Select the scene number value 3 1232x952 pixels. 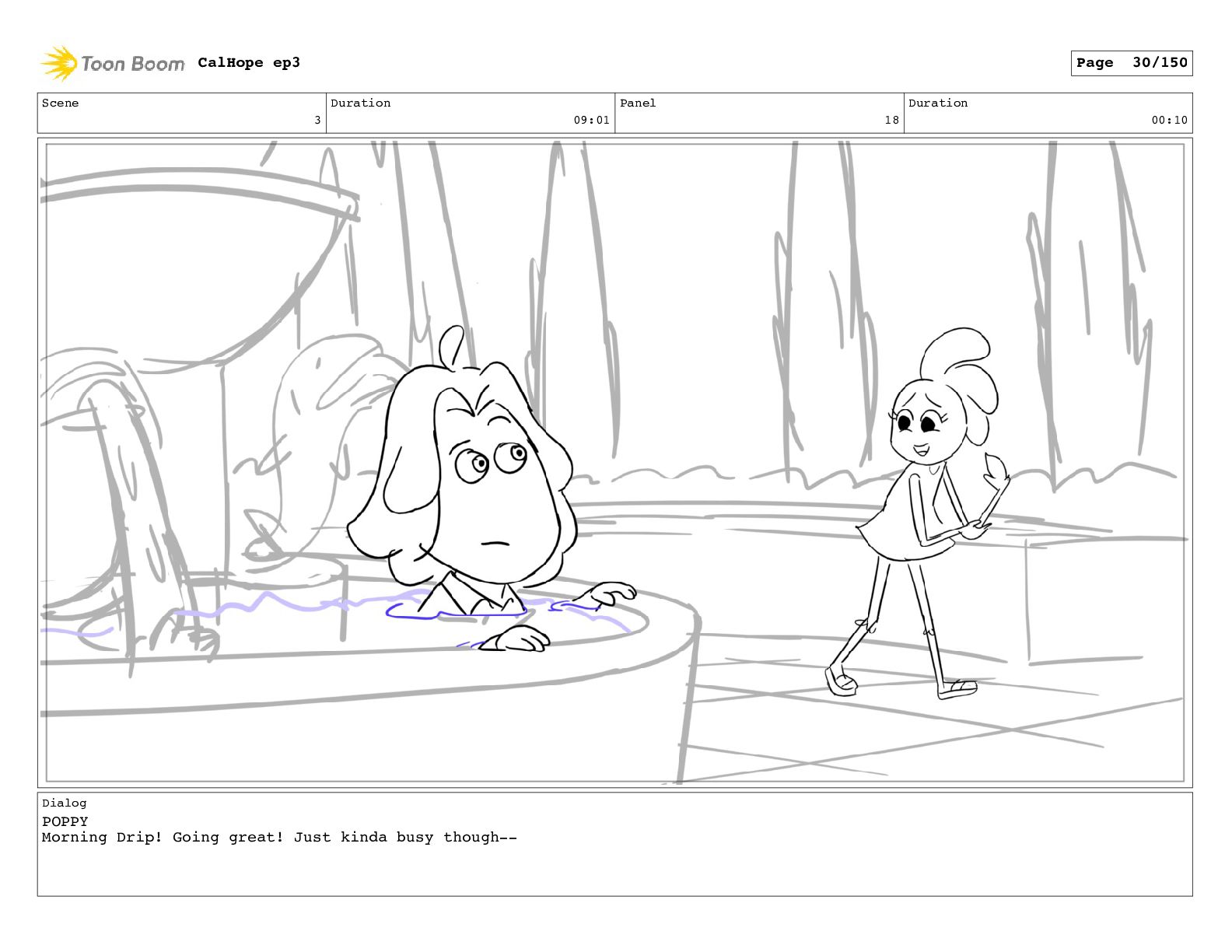pos(317,120)
